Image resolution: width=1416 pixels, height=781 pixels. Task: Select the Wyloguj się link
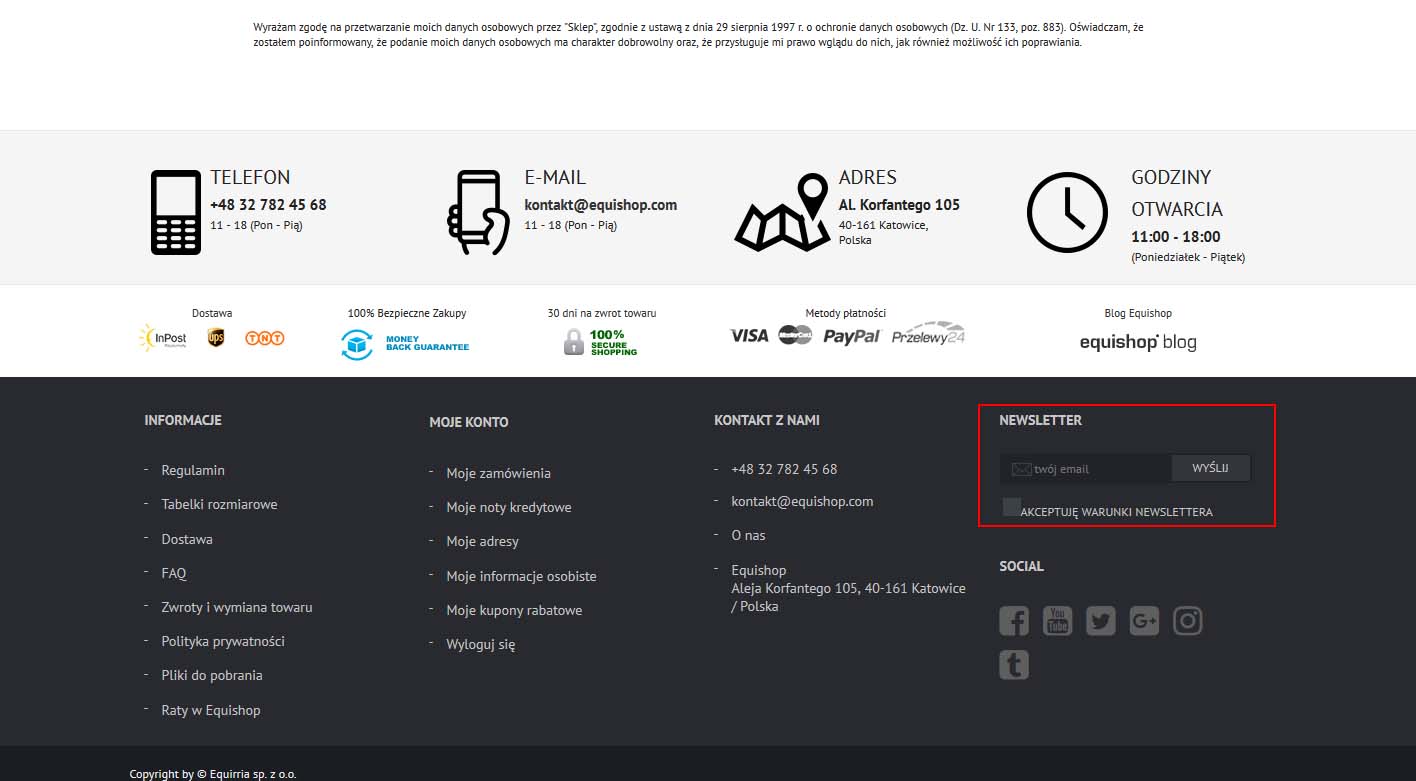tap(480, 644)
